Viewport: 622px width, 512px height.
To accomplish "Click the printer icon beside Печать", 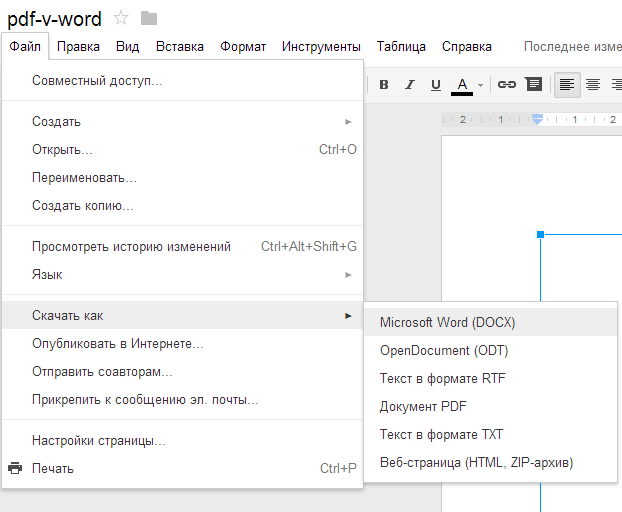I will click(15, 468).
